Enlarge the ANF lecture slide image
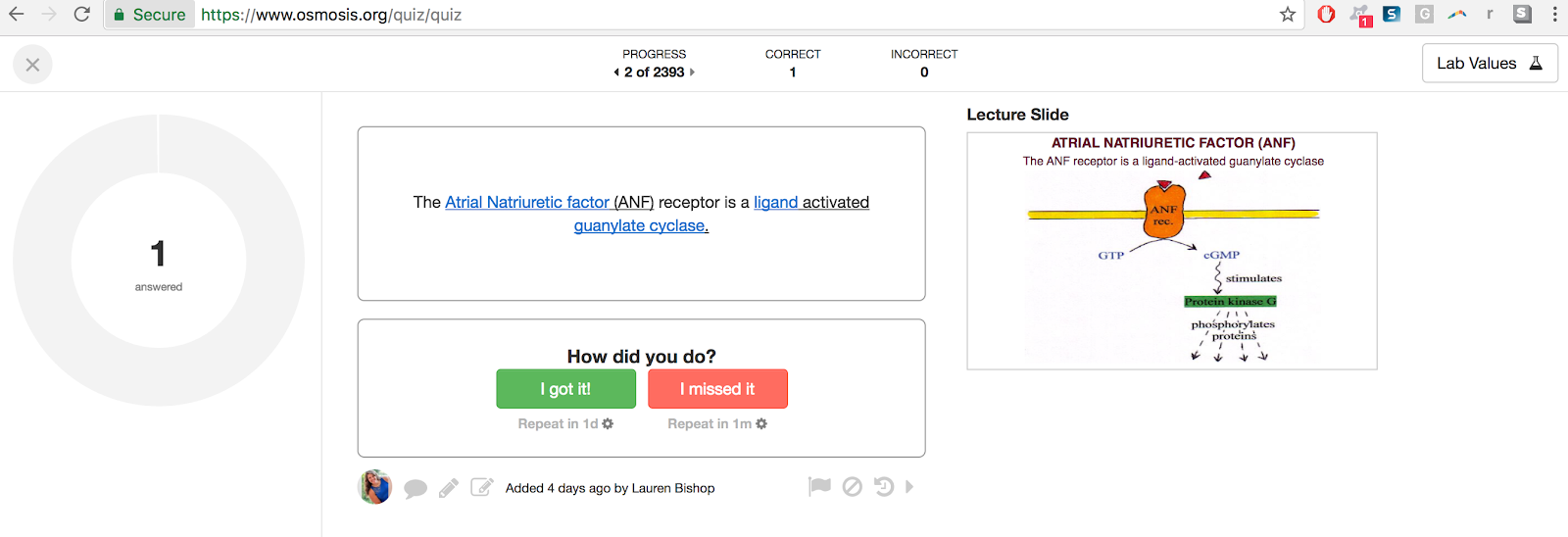This screenshot has height=537, width=1568. coord(1172,251)
